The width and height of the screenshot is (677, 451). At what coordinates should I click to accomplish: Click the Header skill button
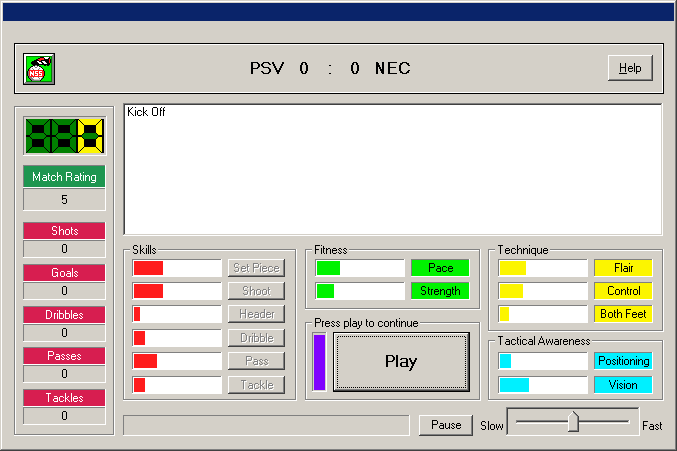pyautogui.click(x=256, y=314)
